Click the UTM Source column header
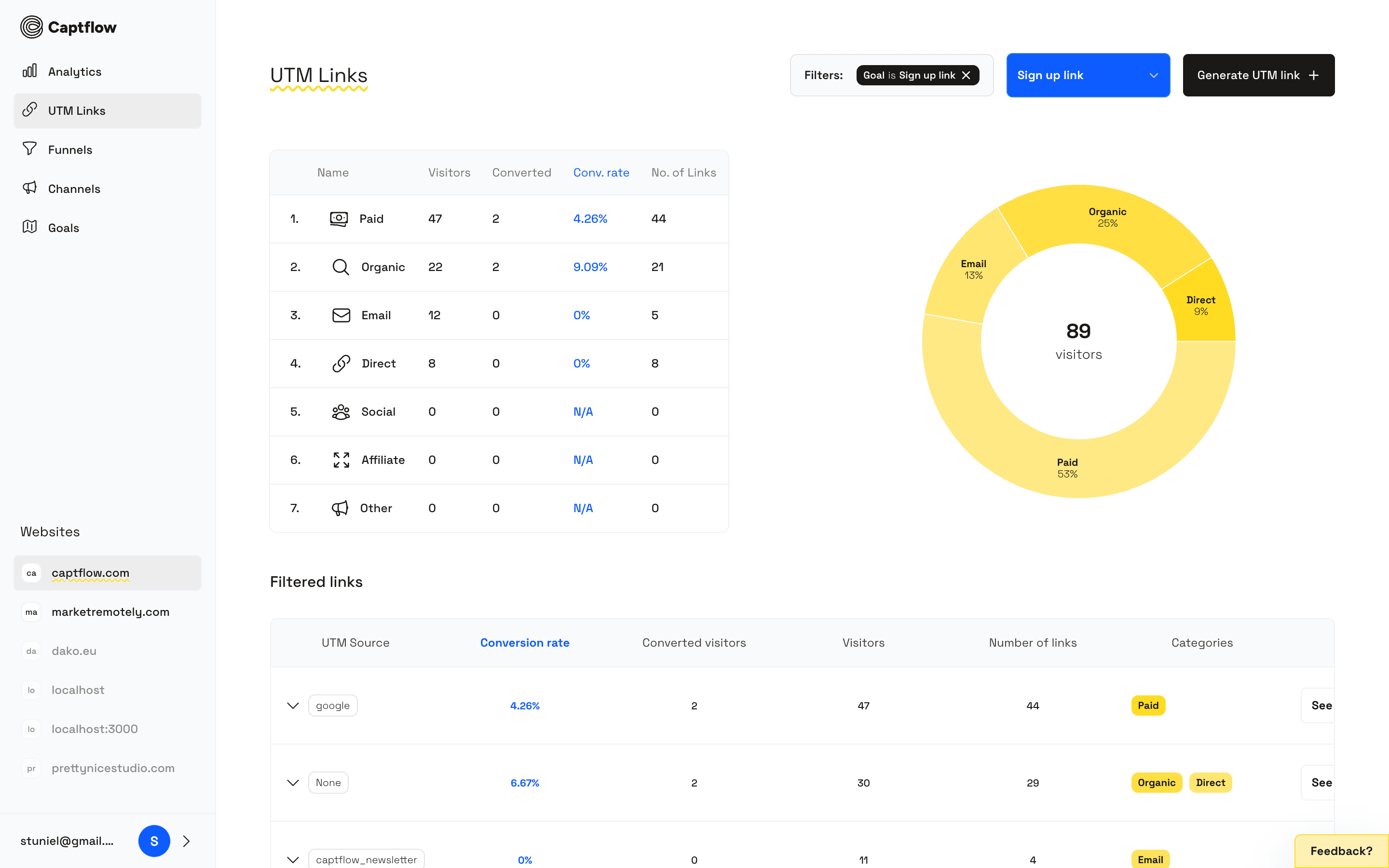 [x=355, y=643]
